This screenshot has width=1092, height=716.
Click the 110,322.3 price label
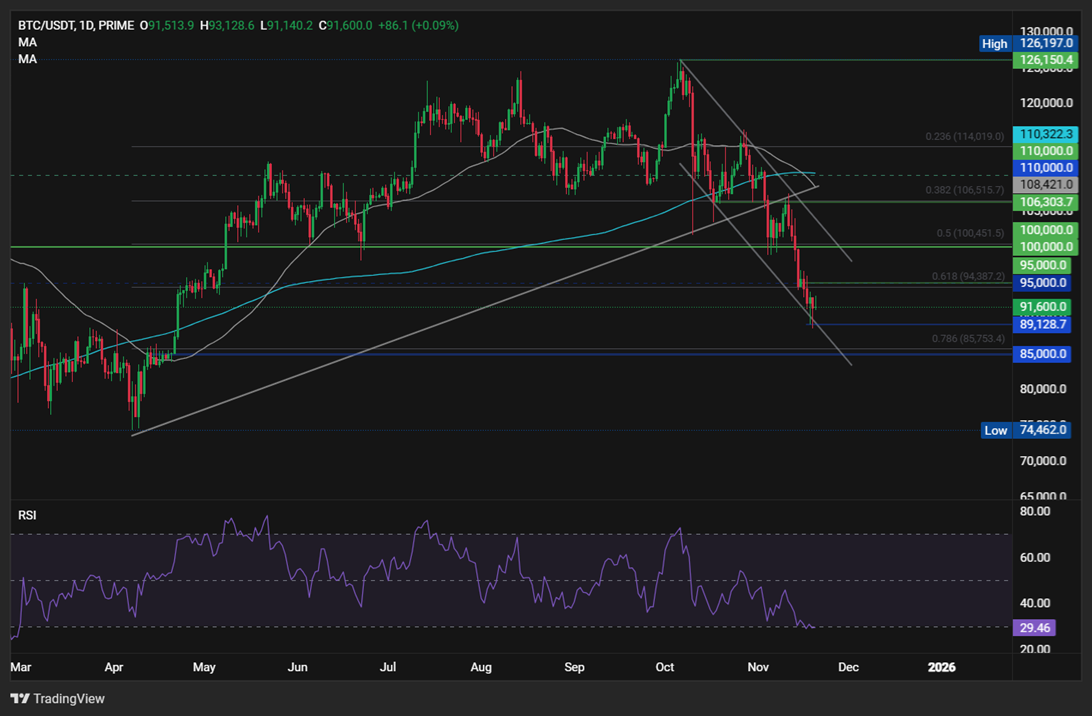(x=1042, y=132)
